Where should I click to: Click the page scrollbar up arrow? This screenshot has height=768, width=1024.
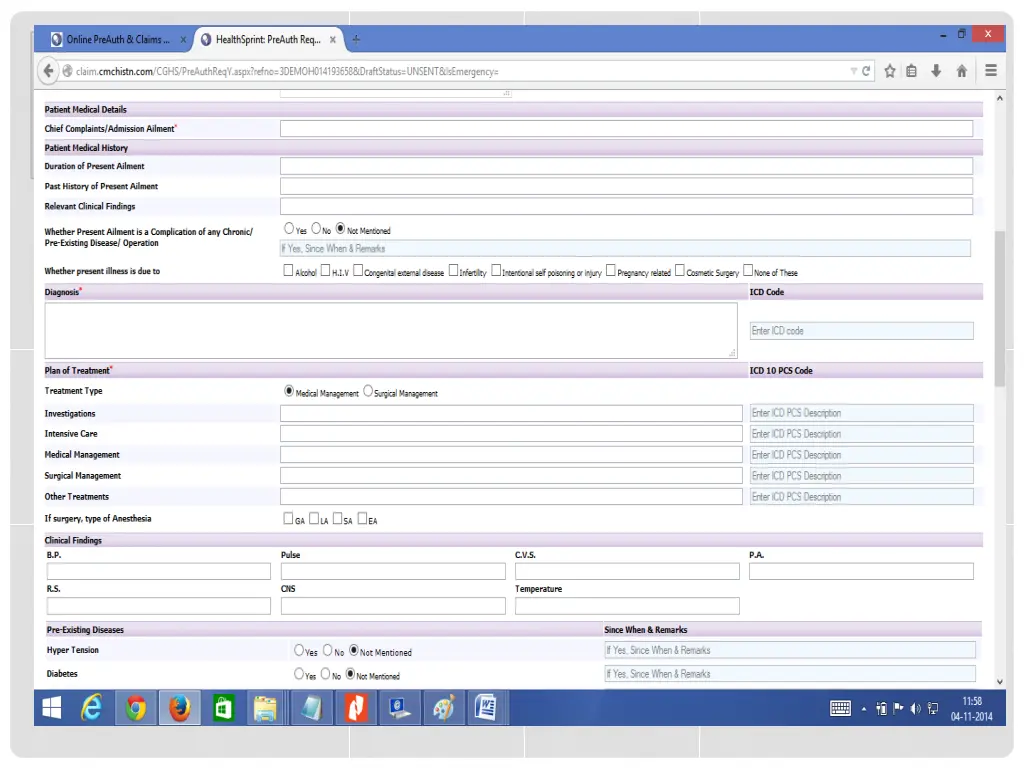click(x=1000, y=98)
